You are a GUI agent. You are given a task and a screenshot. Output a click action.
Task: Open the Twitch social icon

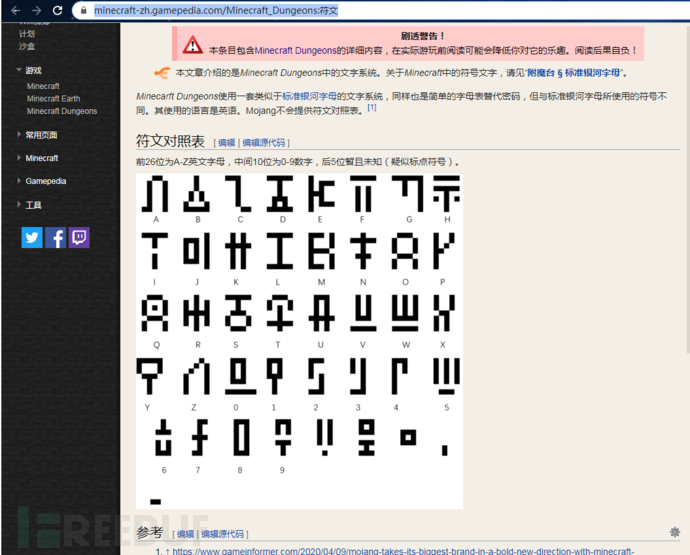79,238
